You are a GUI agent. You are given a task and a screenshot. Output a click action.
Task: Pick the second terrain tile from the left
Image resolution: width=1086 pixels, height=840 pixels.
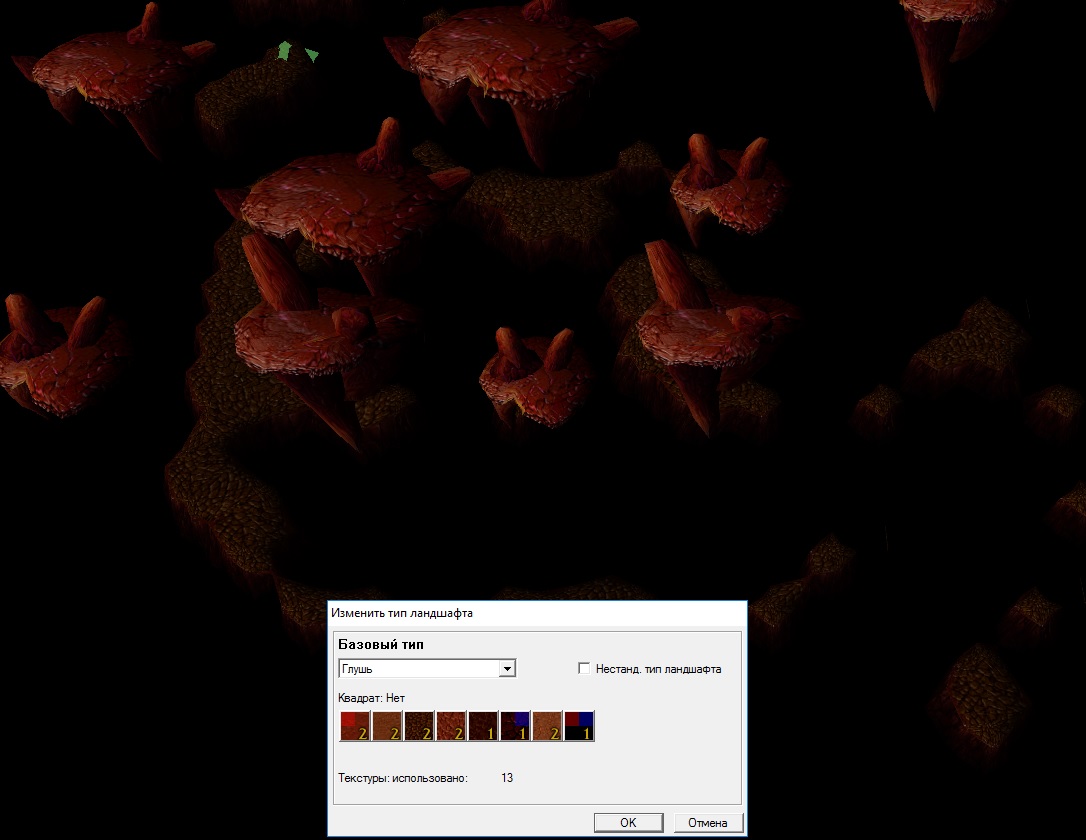(x=386, y=726)
